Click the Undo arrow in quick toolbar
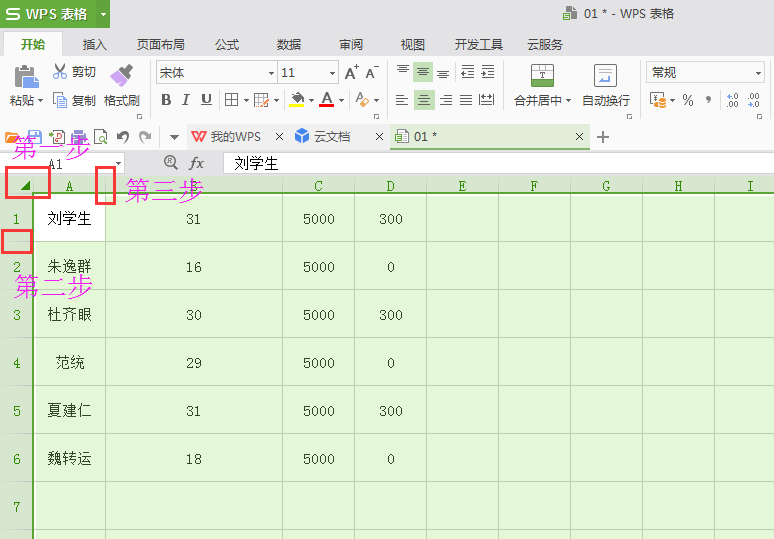 tap(123, 137)
